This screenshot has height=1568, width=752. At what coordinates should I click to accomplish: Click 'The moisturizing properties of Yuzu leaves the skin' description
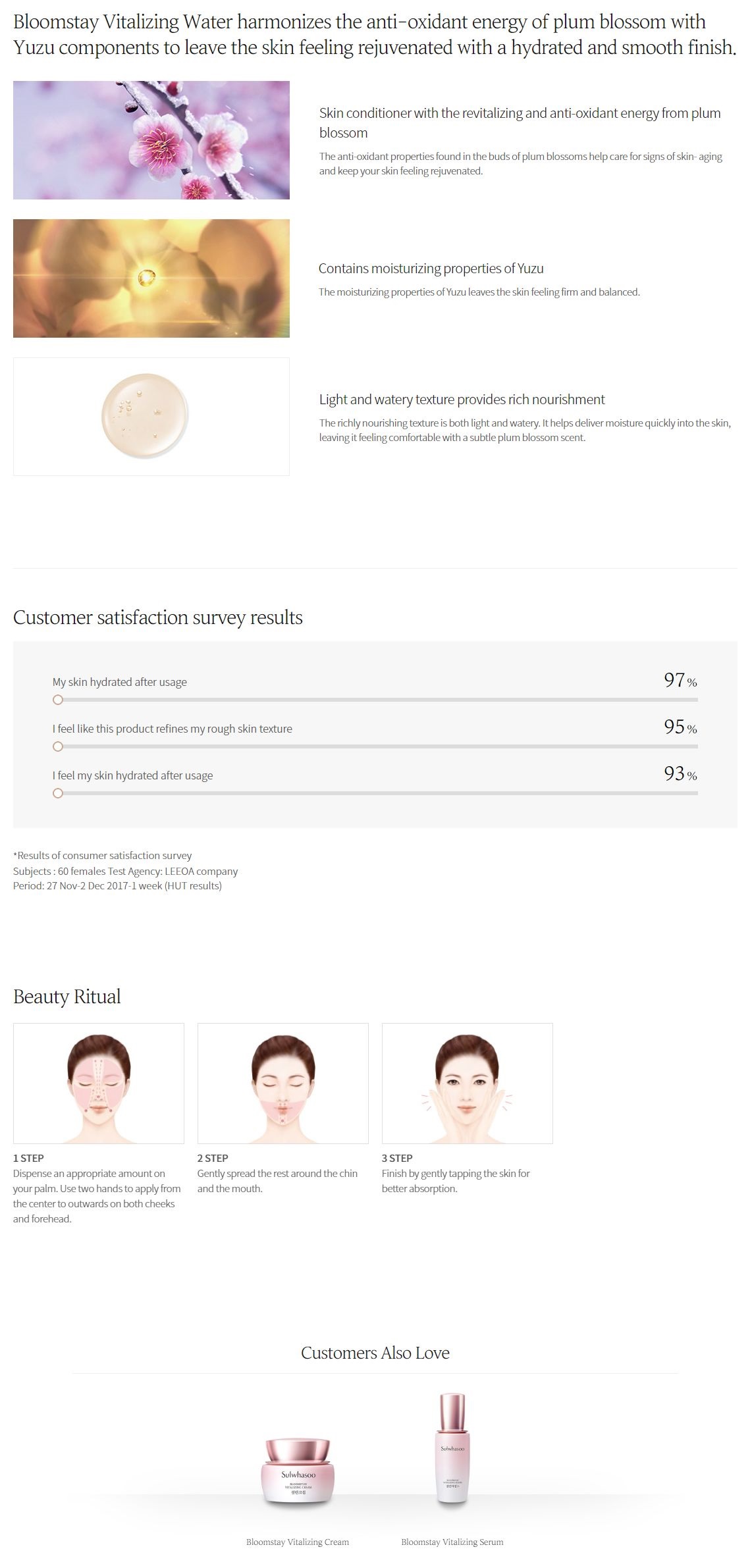[x=479, y=292]
